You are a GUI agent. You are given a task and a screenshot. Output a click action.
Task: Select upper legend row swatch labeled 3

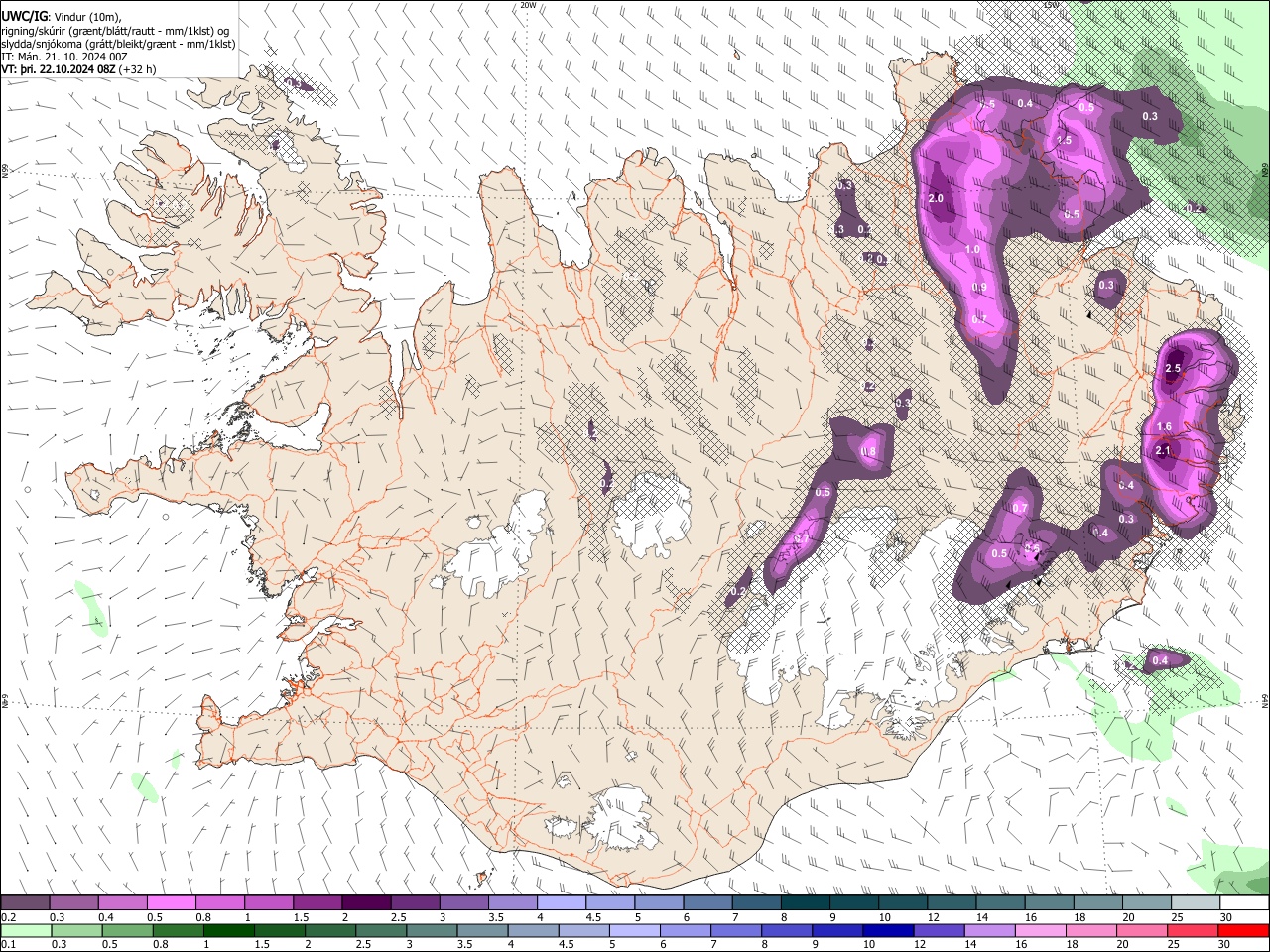[463, 902]
